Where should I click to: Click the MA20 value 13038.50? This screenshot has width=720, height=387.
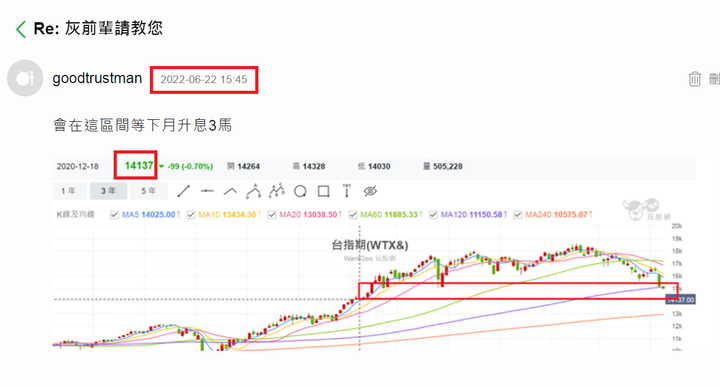320,214
